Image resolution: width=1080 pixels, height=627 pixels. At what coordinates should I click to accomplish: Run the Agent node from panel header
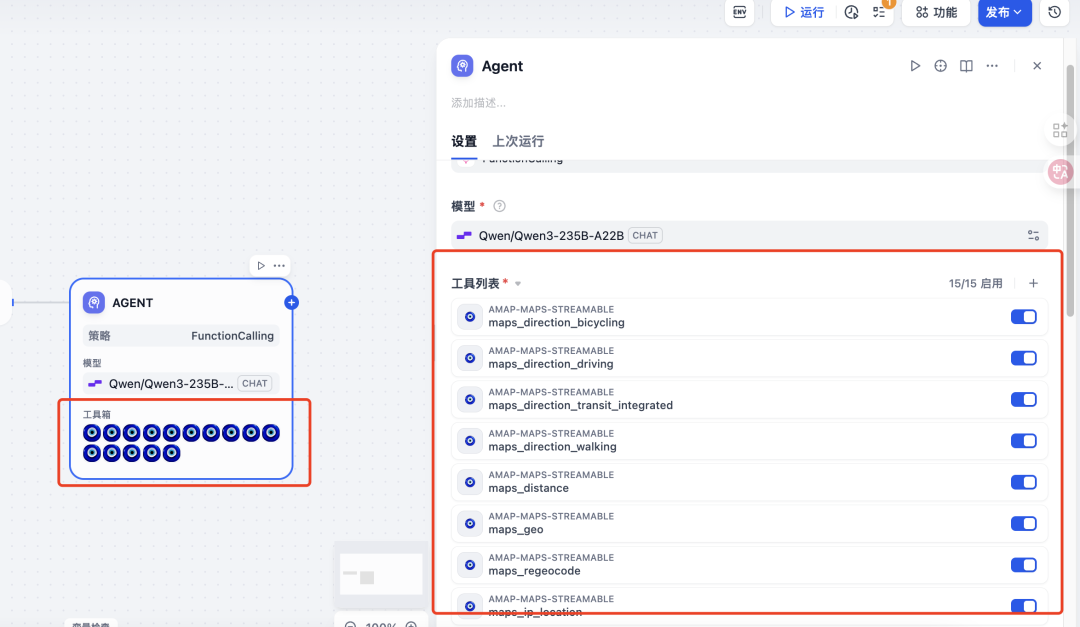tap(915, 66)
